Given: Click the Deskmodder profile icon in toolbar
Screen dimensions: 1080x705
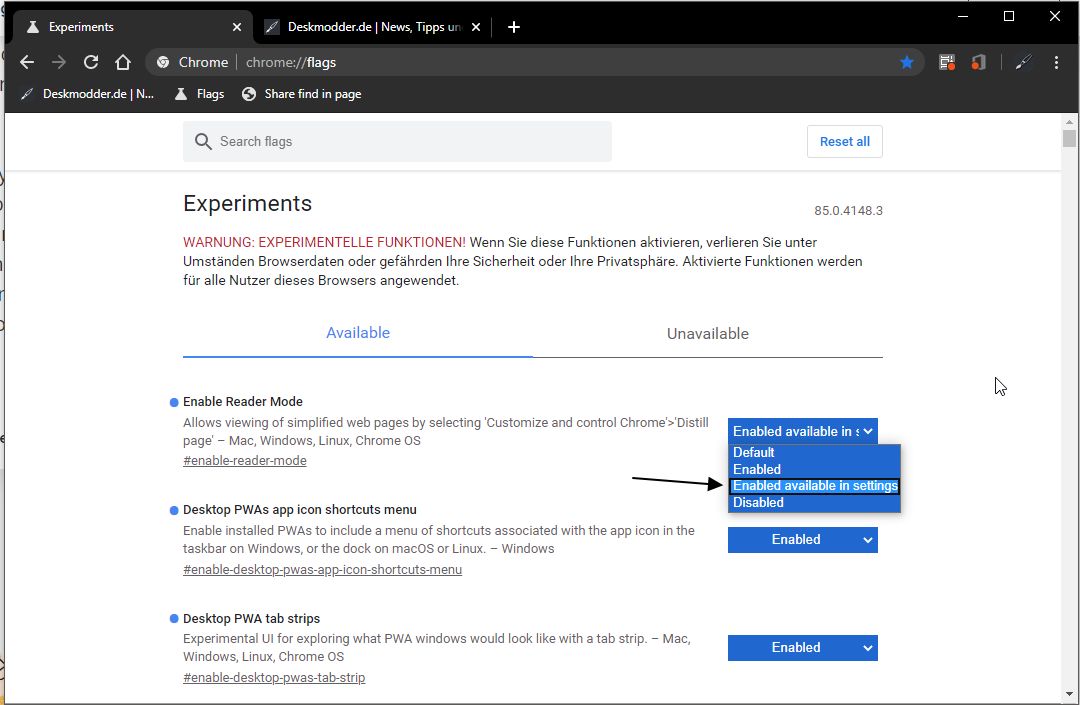Looking at the screenshot, I should click(1024, 63).
